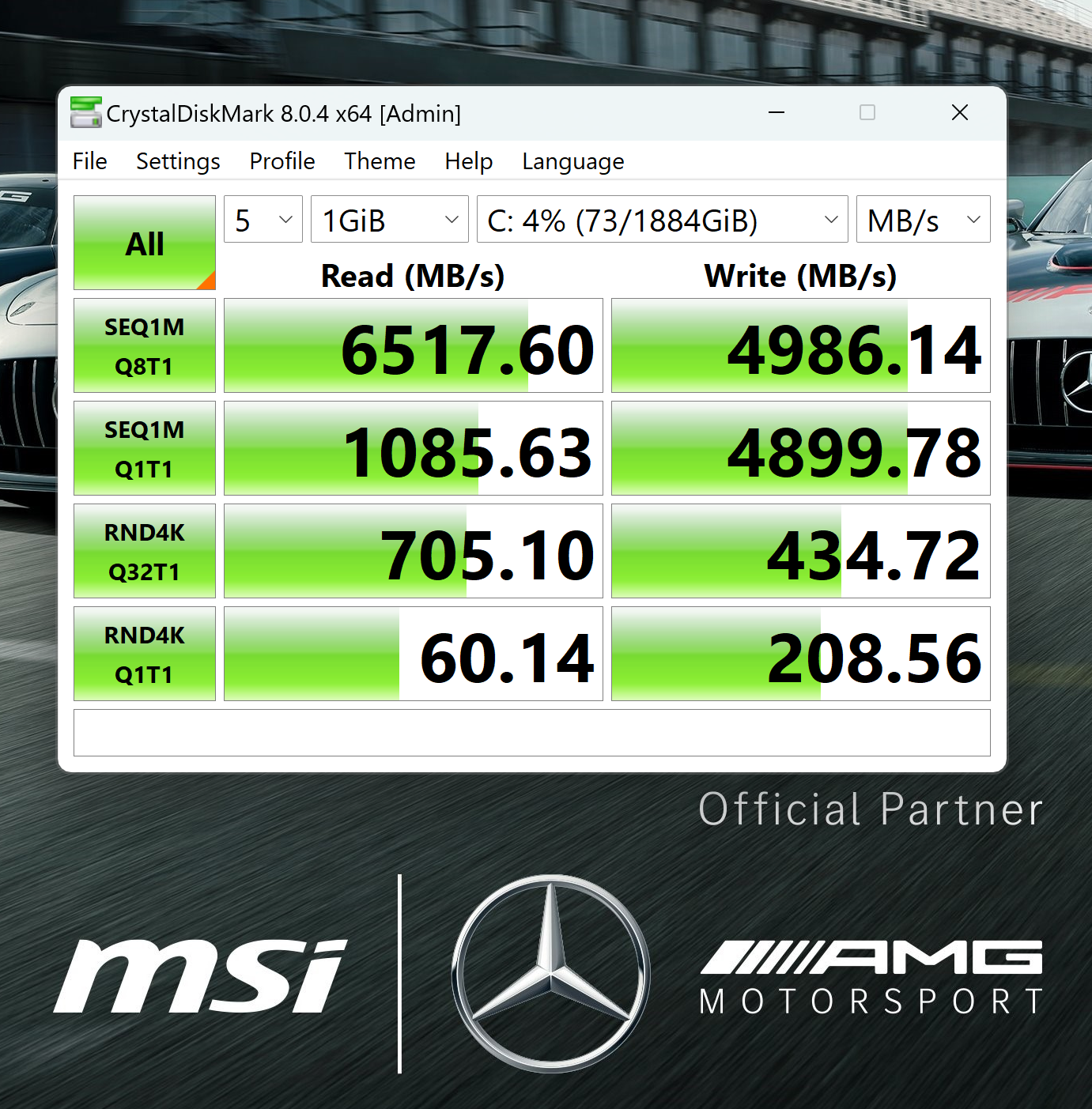
Task: Start the RND4K Q32T1 test
Action: click(x=145, y=551)
